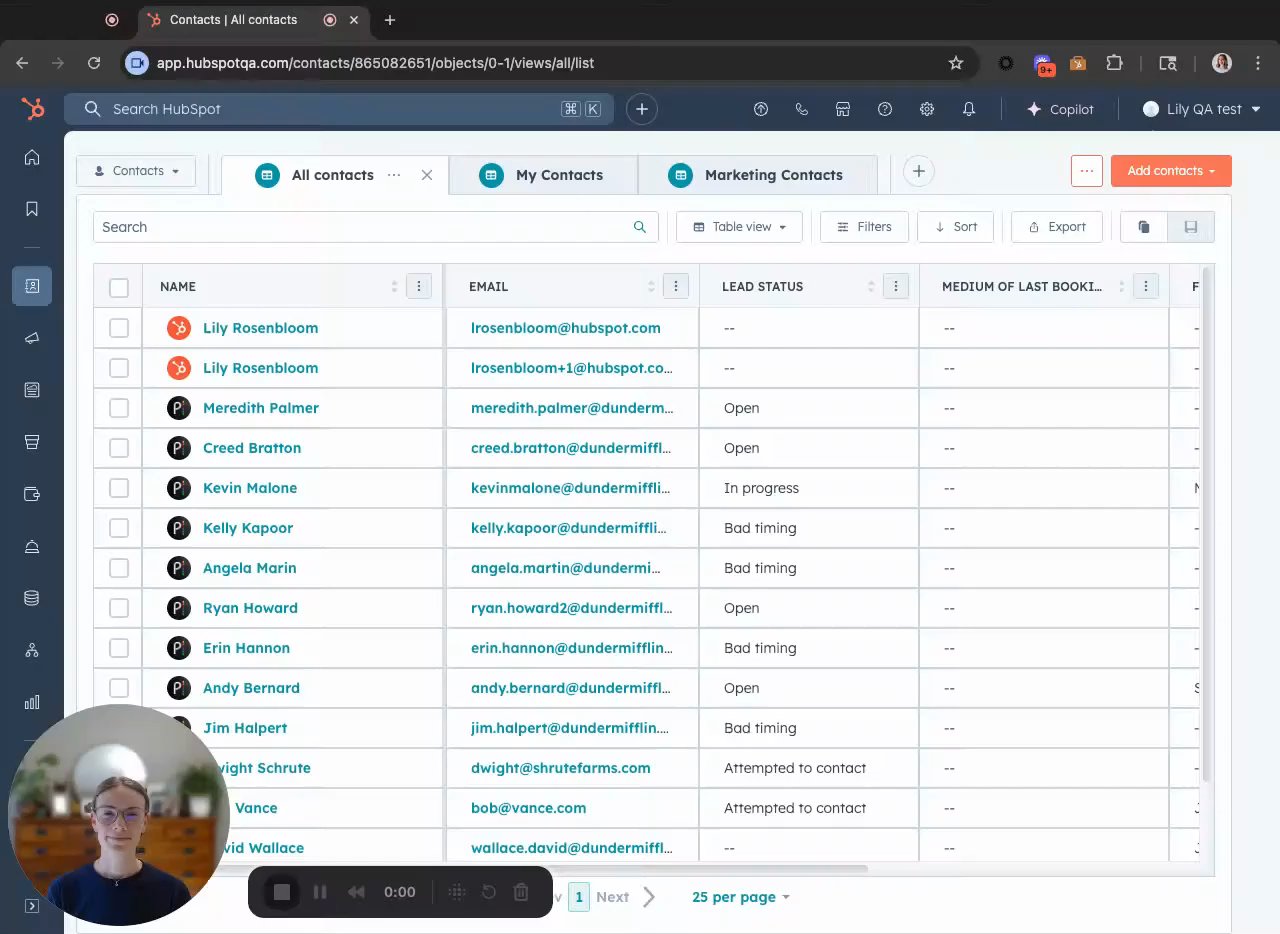
Task: Switch to the Marketing Contacts tab
Action: (x=757, y=175)
